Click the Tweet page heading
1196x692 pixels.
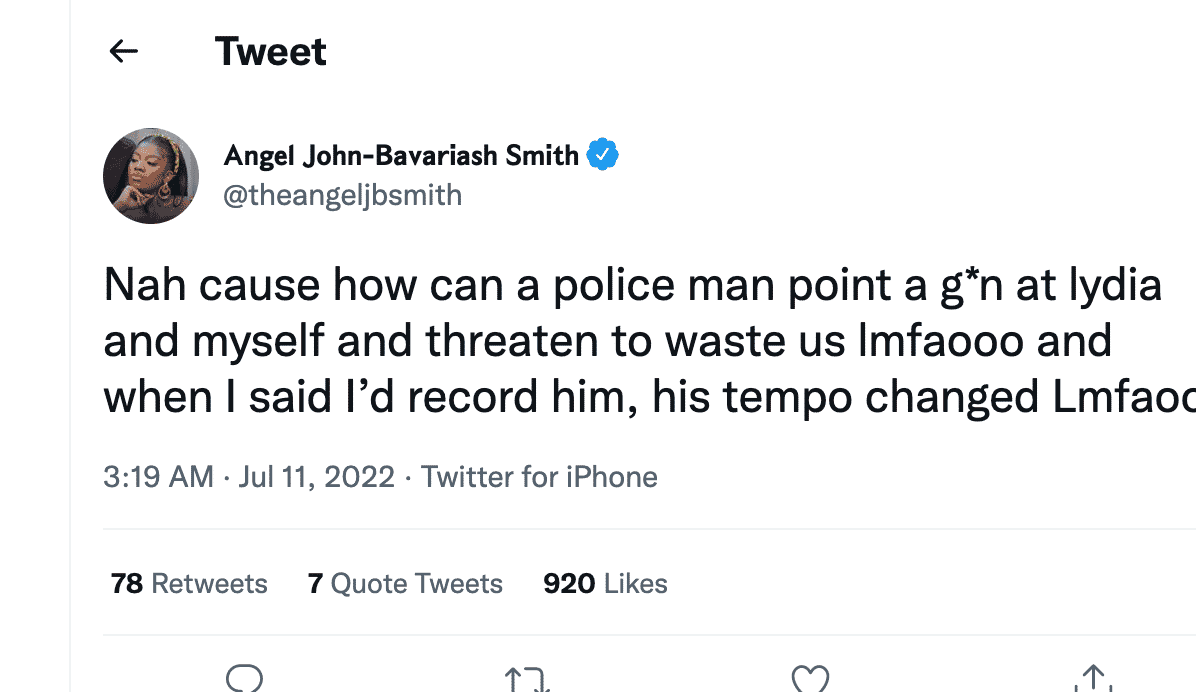click(x=271, y=52)
